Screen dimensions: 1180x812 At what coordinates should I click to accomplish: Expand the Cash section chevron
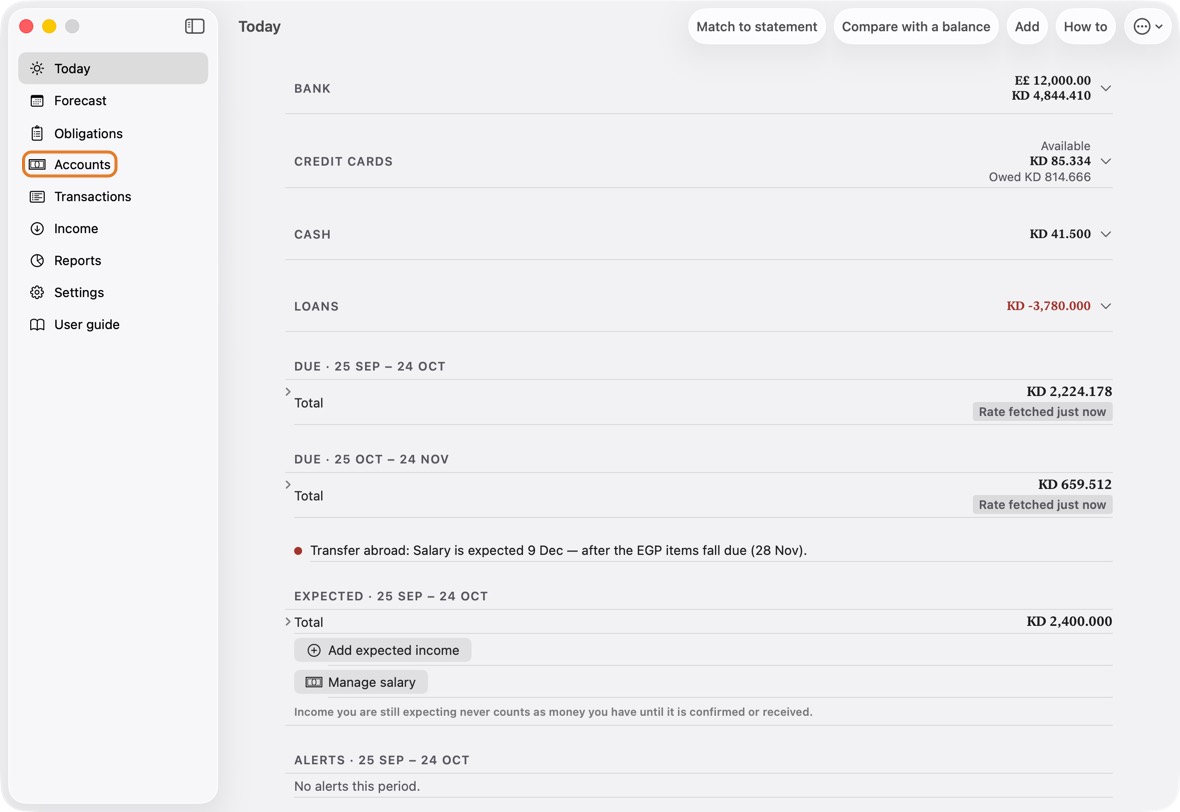pyautogui.click(x=1105, y=234)
